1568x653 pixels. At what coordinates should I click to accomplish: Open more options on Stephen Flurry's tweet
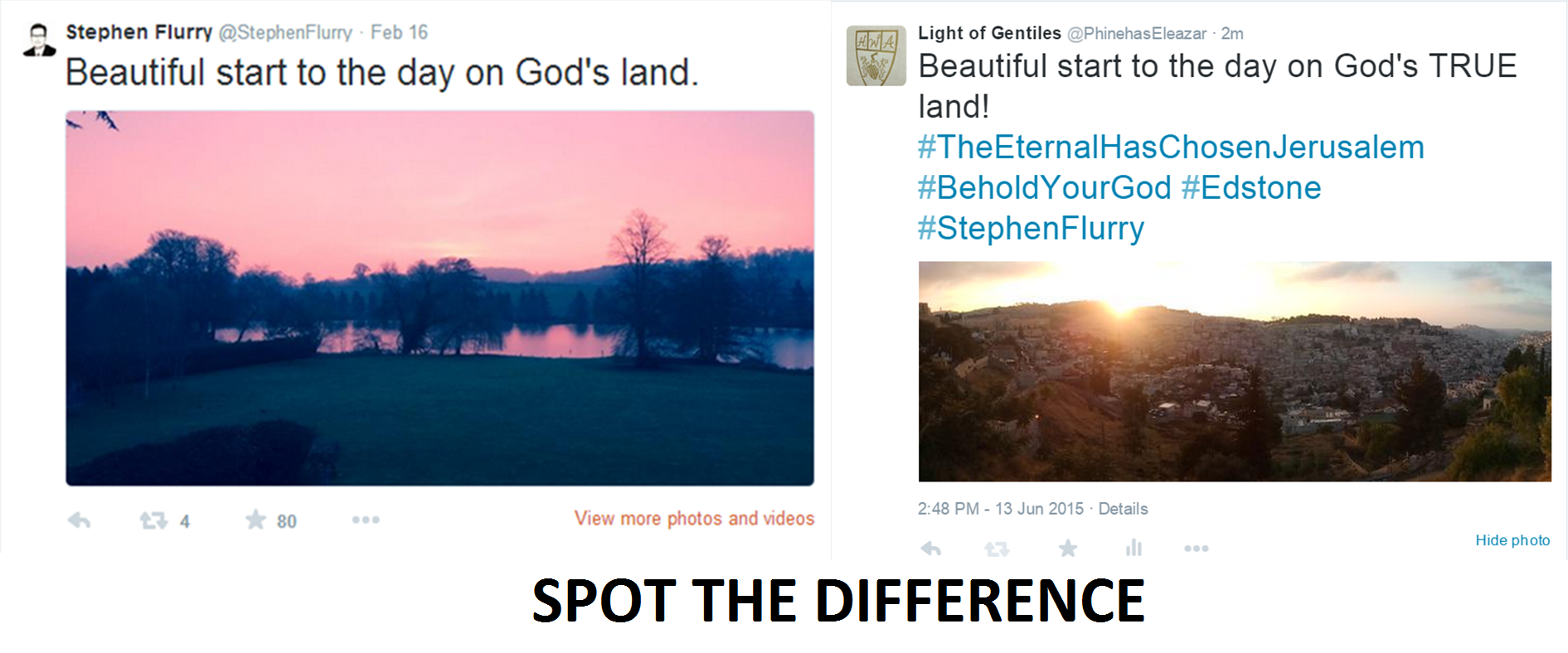[x=365, y=520]
